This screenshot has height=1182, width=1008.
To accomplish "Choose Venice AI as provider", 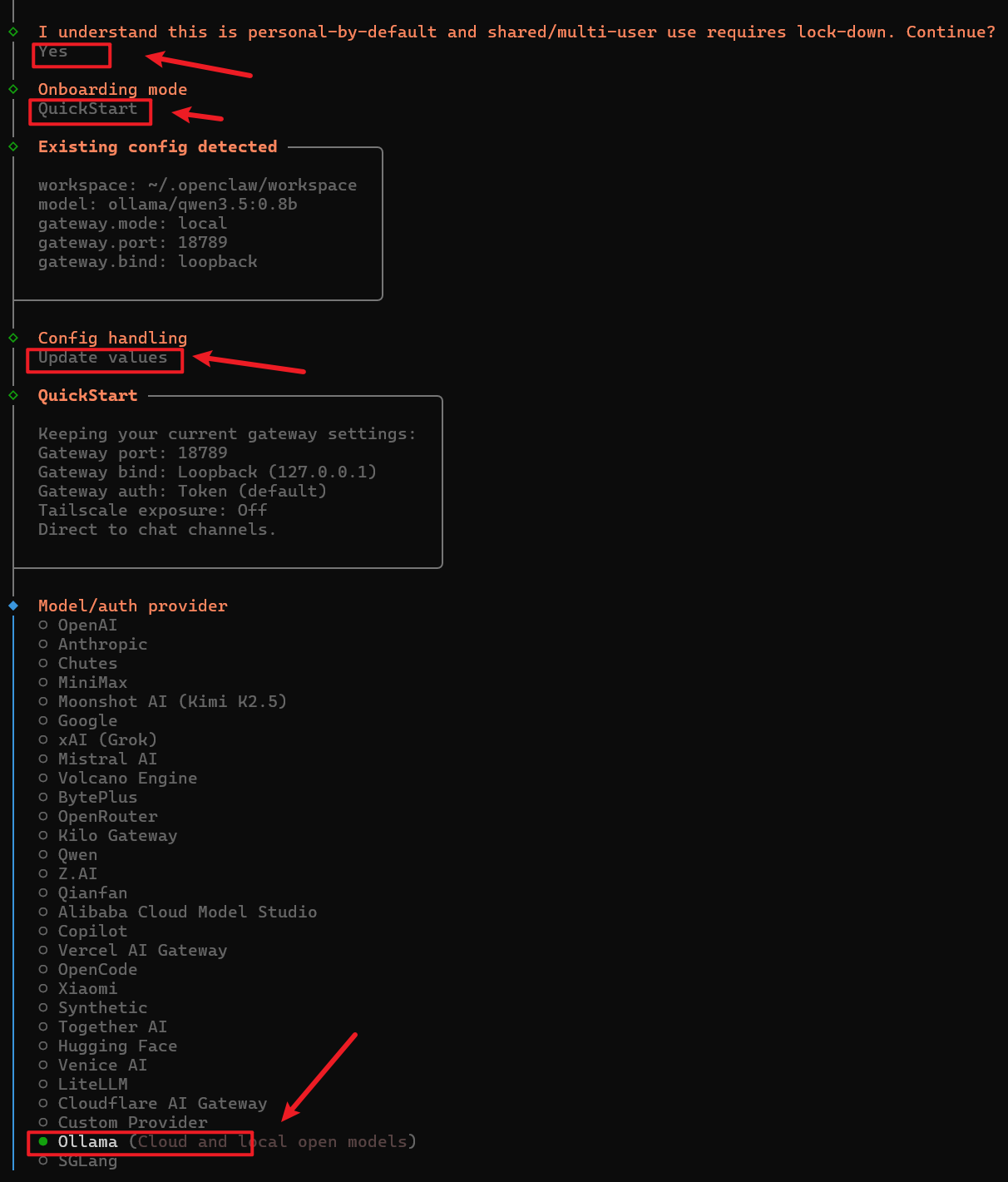I will click(93, 1065).
